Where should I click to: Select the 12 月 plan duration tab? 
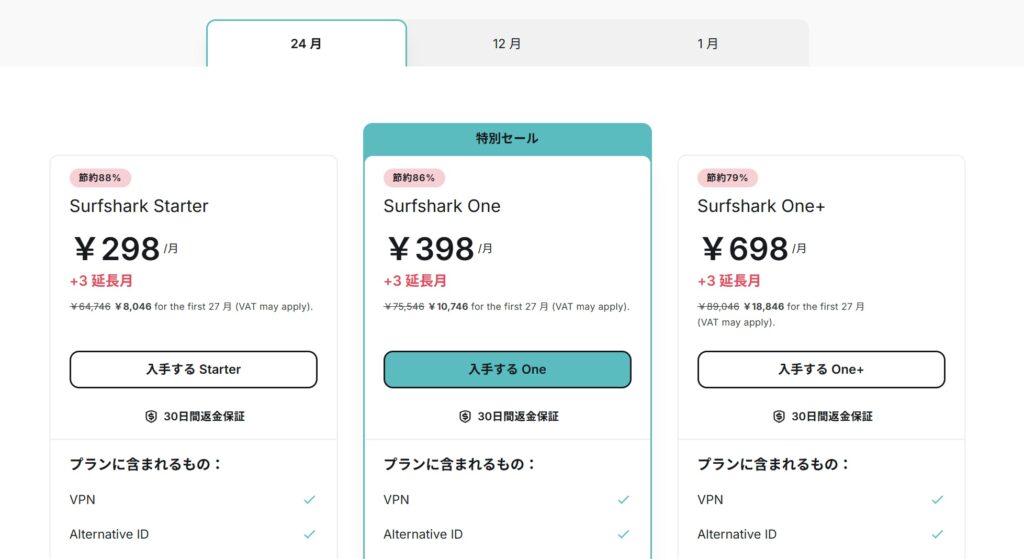(x=507, y=44)
